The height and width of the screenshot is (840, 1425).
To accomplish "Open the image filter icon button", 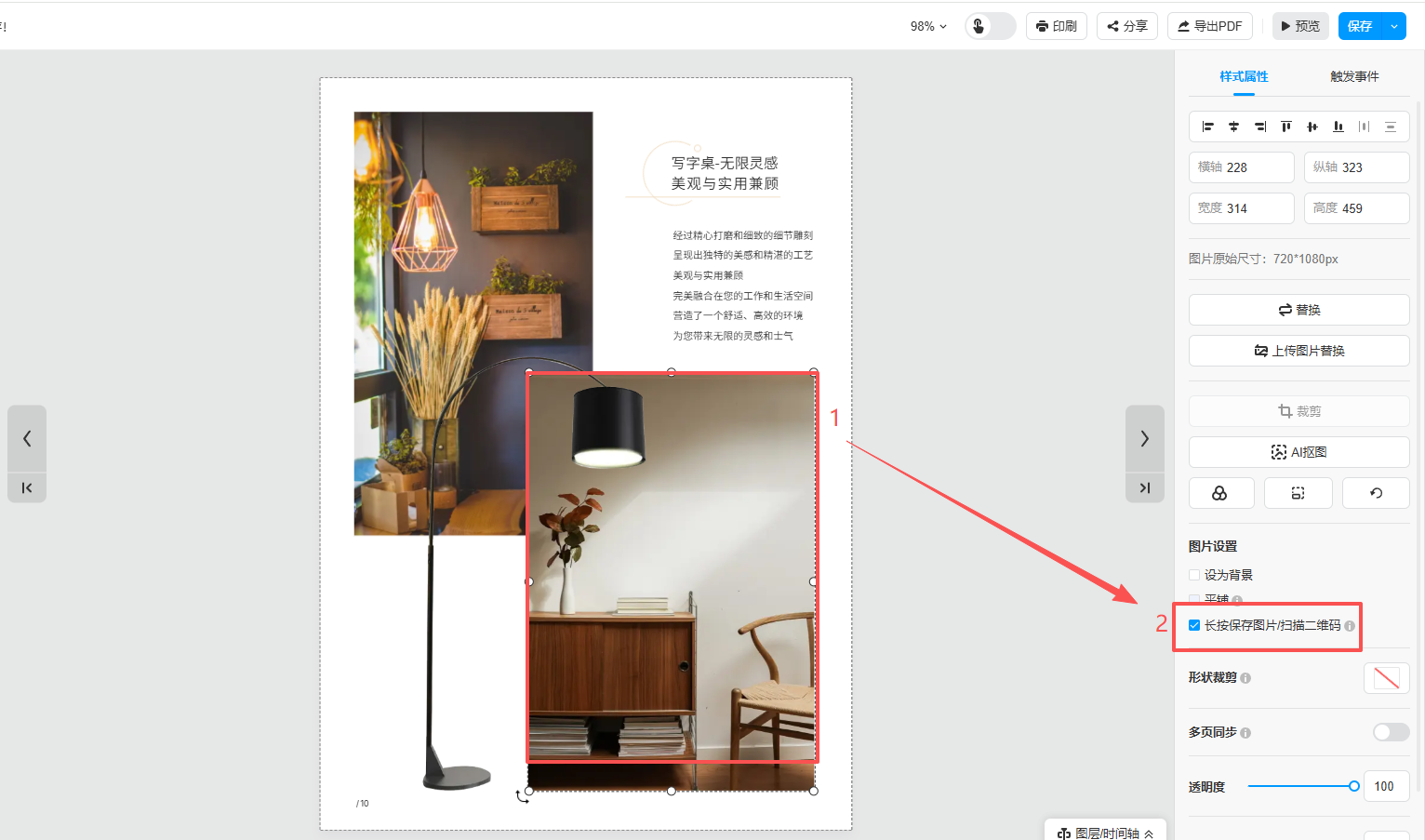I will pos(1220,493).
